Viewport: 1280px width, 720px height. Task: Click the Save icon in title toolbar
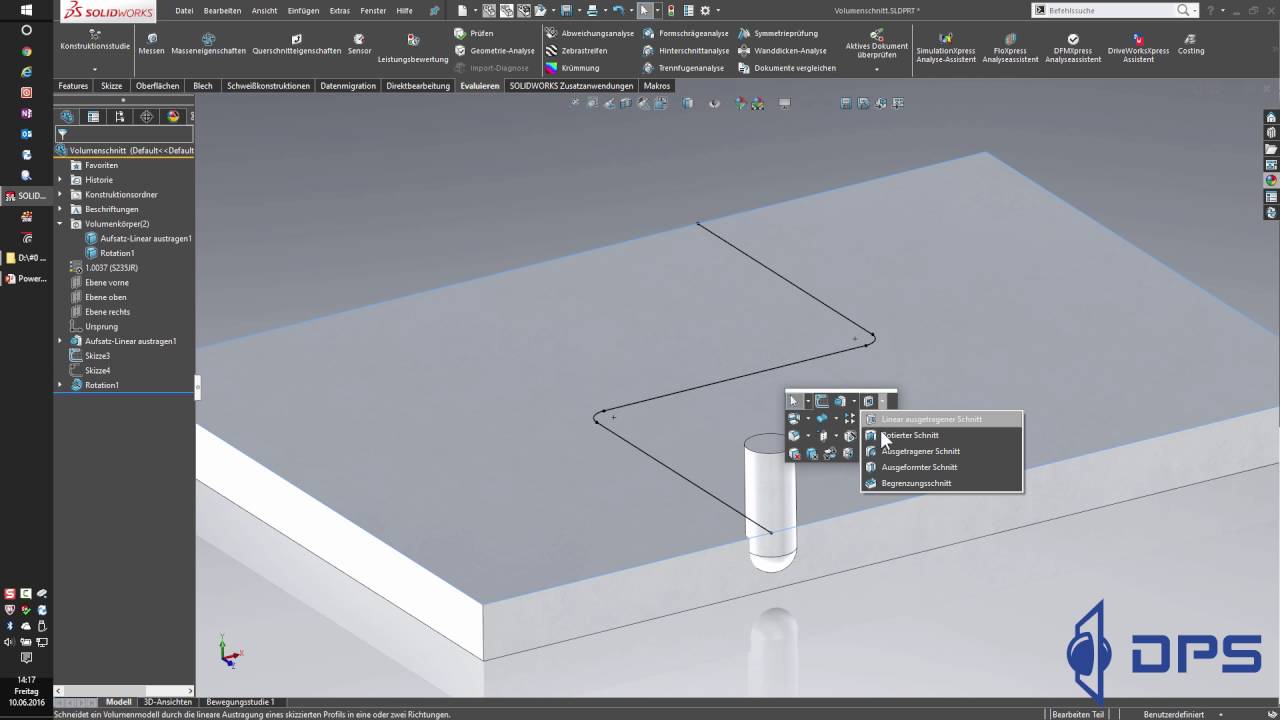tap(566, 10)
